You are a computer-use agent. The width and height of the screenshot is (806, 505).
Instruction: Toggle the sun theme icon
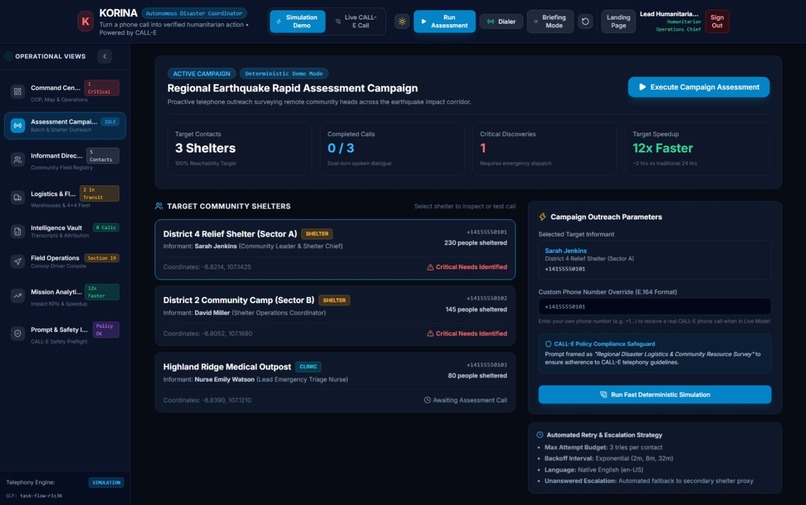pos(402,22)
